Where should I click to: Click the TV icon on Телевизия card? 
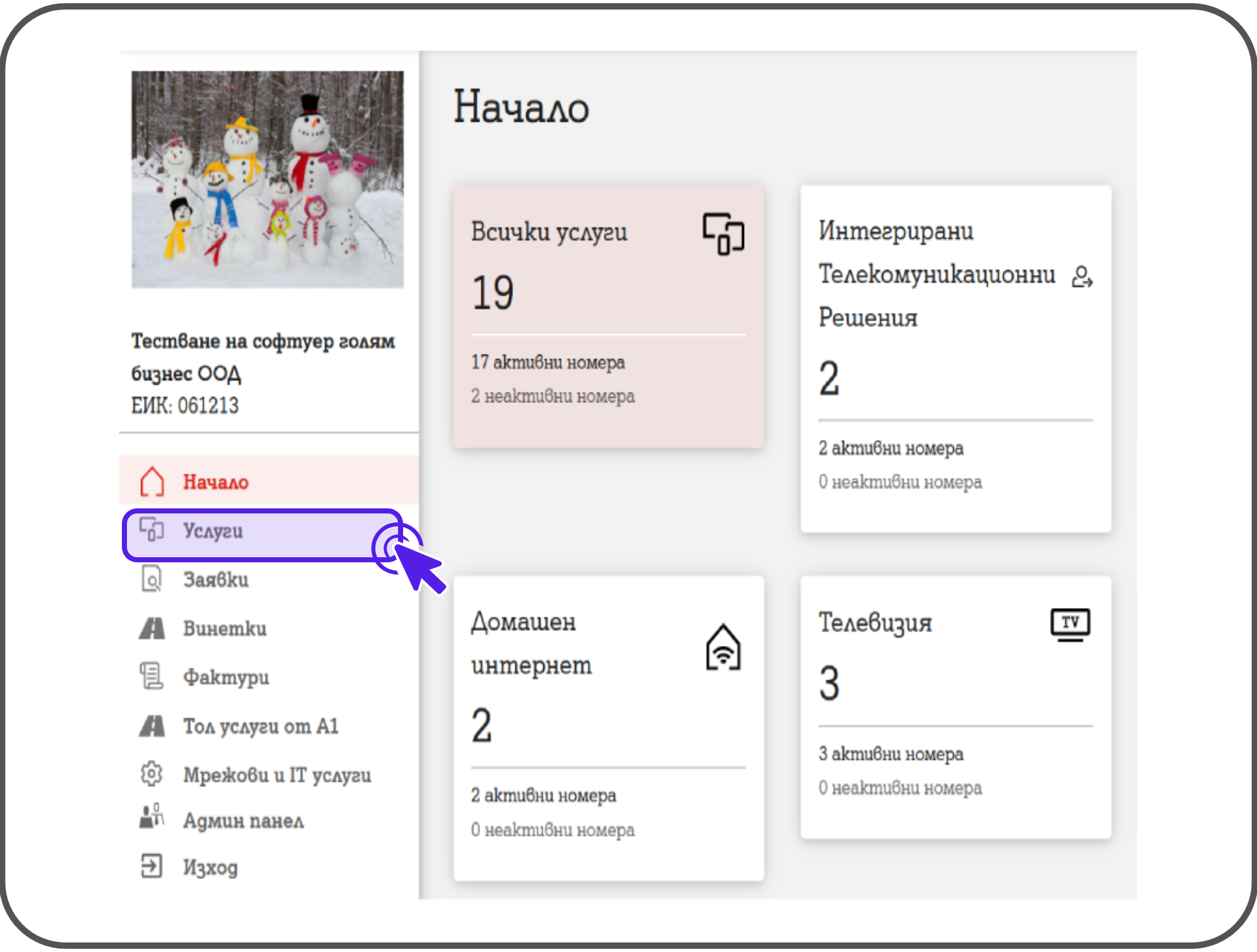(x=1070, y=625)
